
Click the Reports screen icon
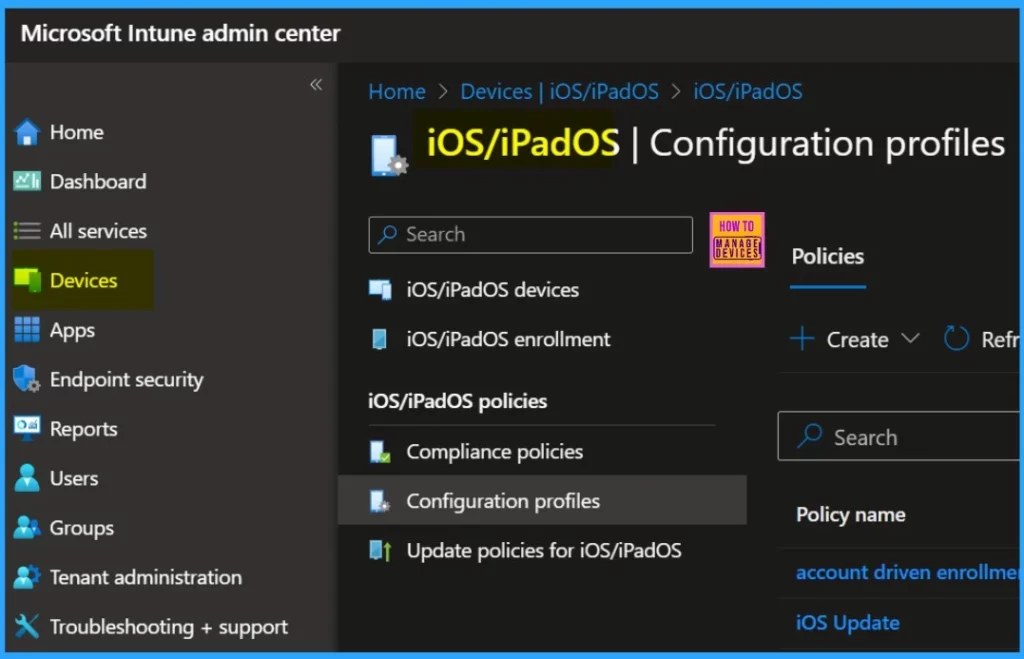[x=27, y=428]
